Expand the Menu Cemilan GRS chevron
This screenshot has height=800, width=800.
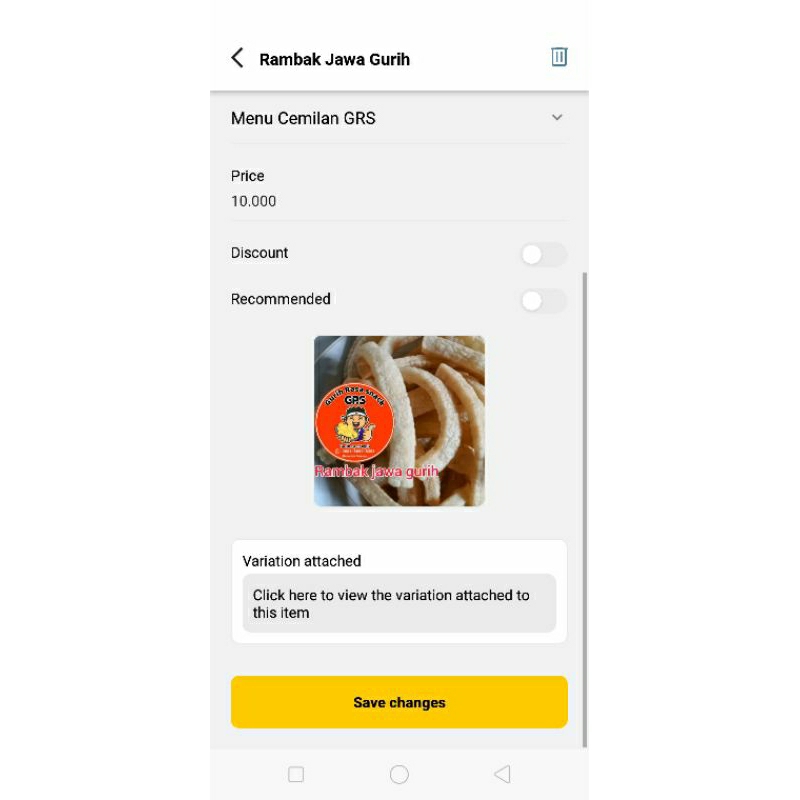(557, 117)
